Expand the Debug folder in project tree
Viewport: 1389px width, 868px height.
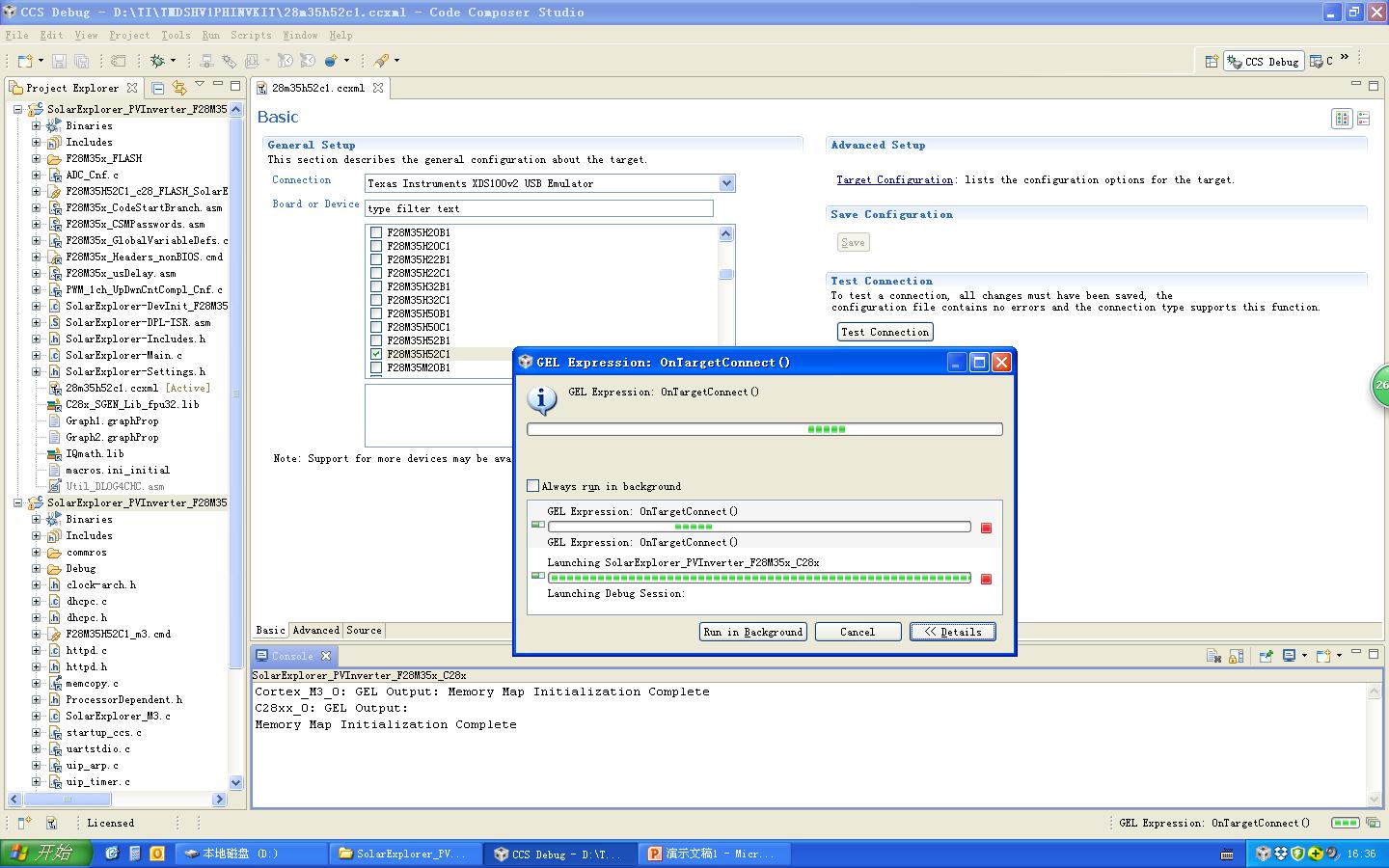[x=36, y=568]
